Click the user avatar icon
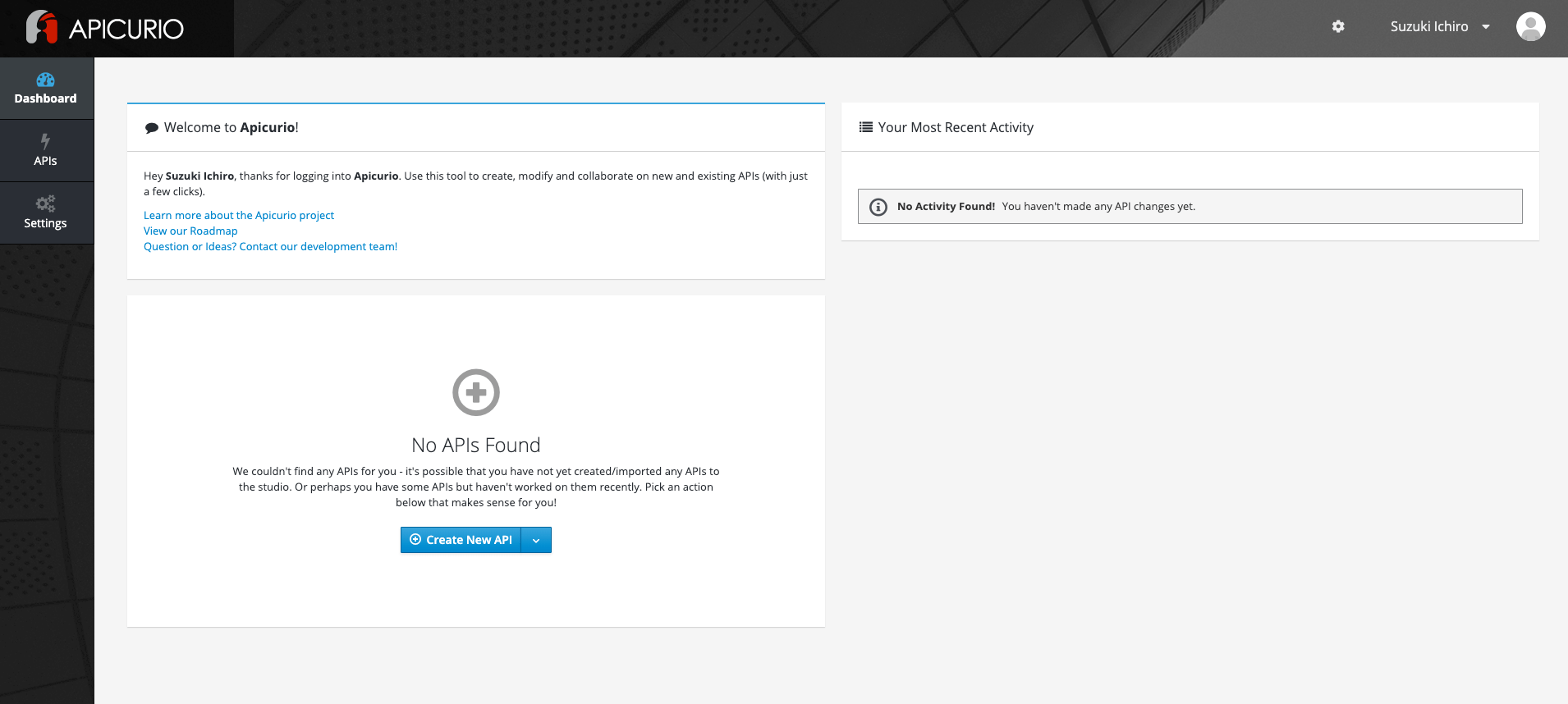 tap(1530, 26)
